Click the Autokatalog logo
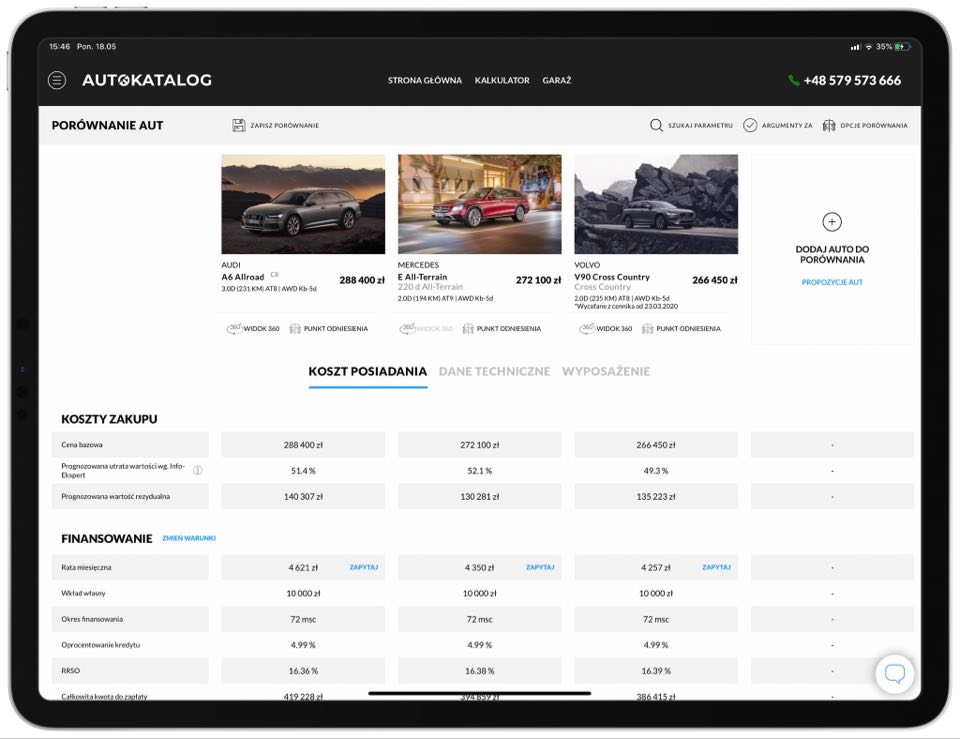 point(147,80)
